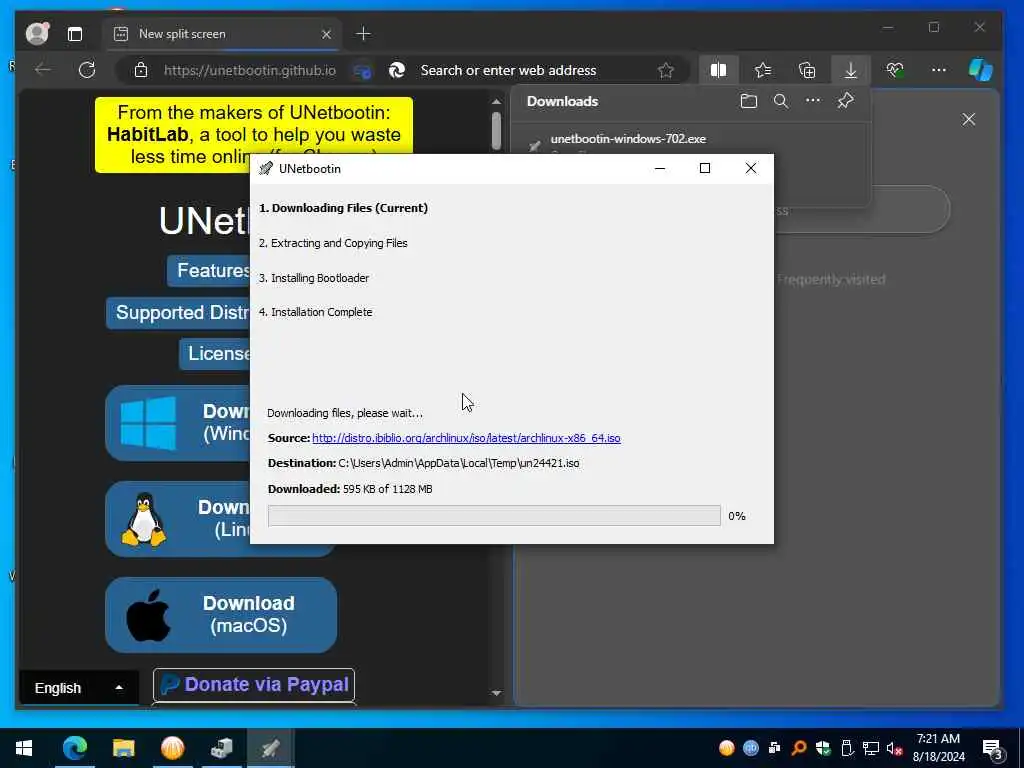The image size is (1024, 768).
Task: Open the notification center icon
Action: (992, 748)
